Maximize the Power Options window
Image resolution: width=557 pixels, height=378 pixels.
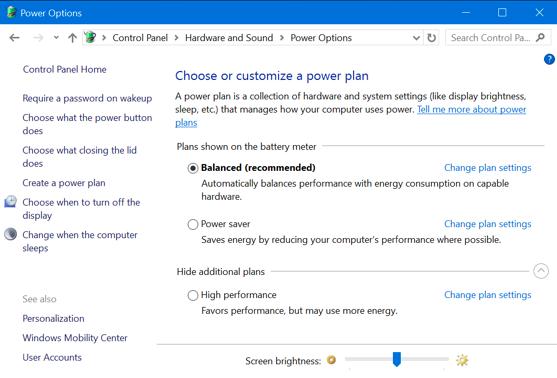(502, 12)
